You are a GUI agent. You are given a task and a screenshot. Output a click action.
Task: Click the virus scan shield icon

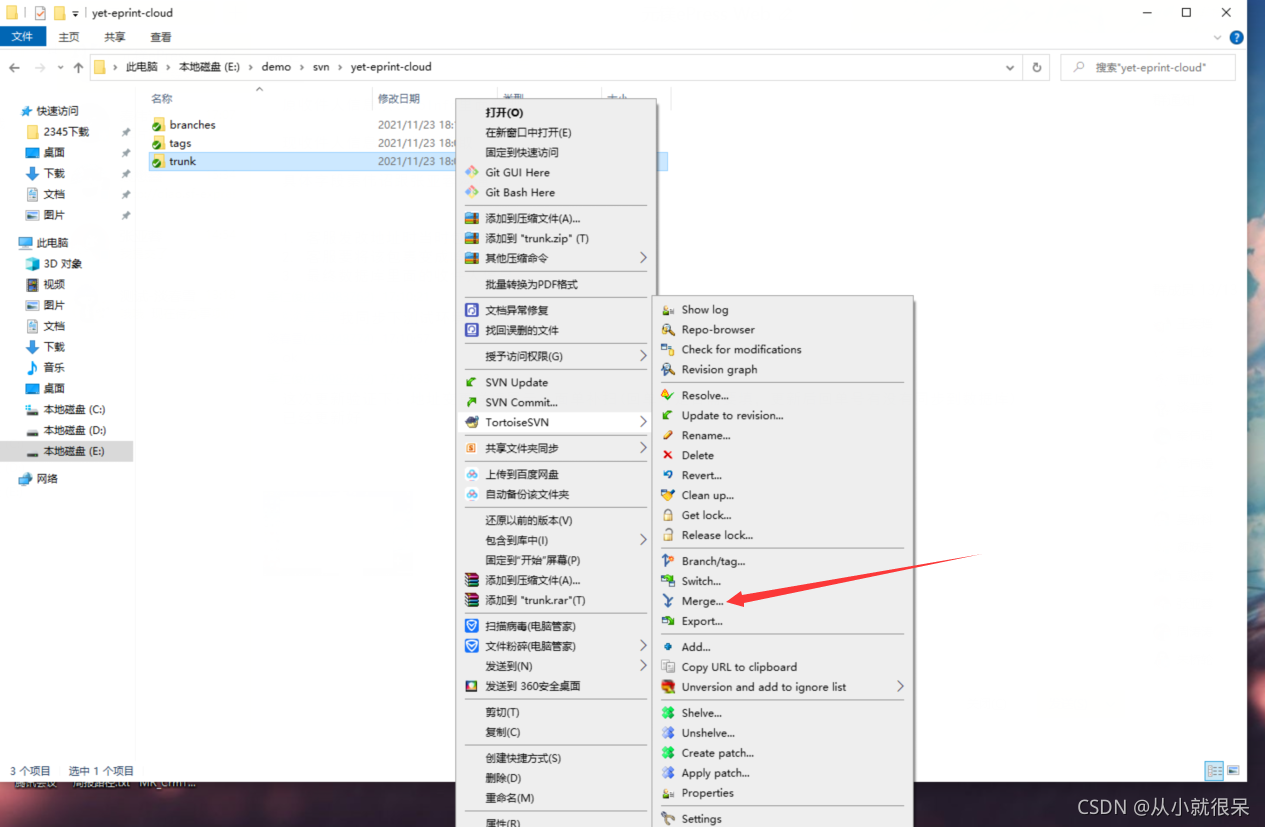tap(472, 626)
